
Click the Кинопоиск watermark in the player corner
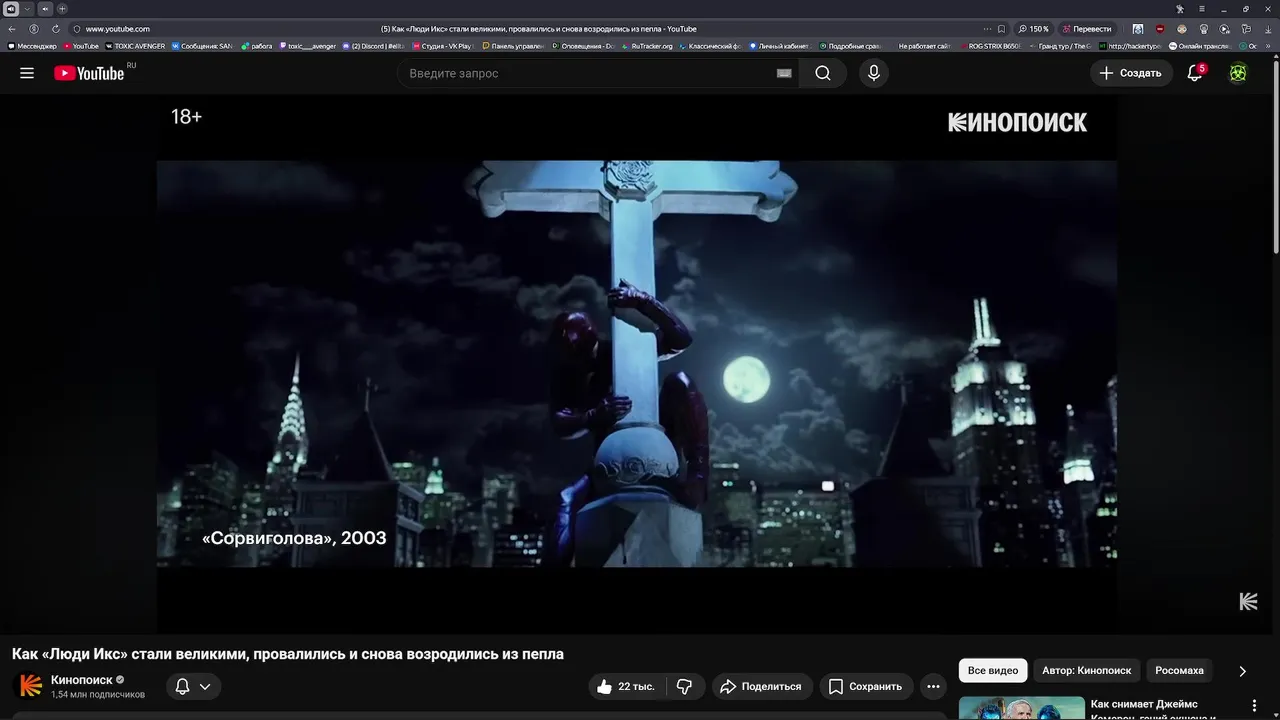(1248, 601)
